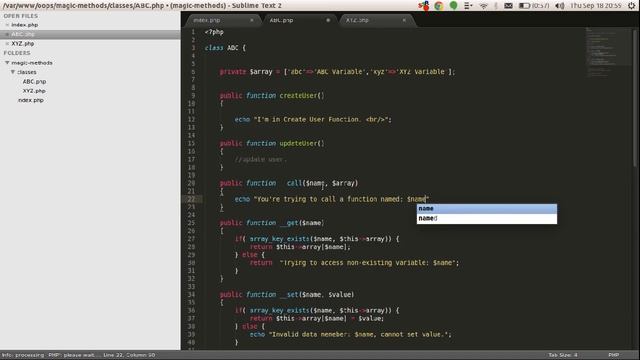Click the updateUser function name
This screenshot has height=360, width=640.
tap(298, 143)
